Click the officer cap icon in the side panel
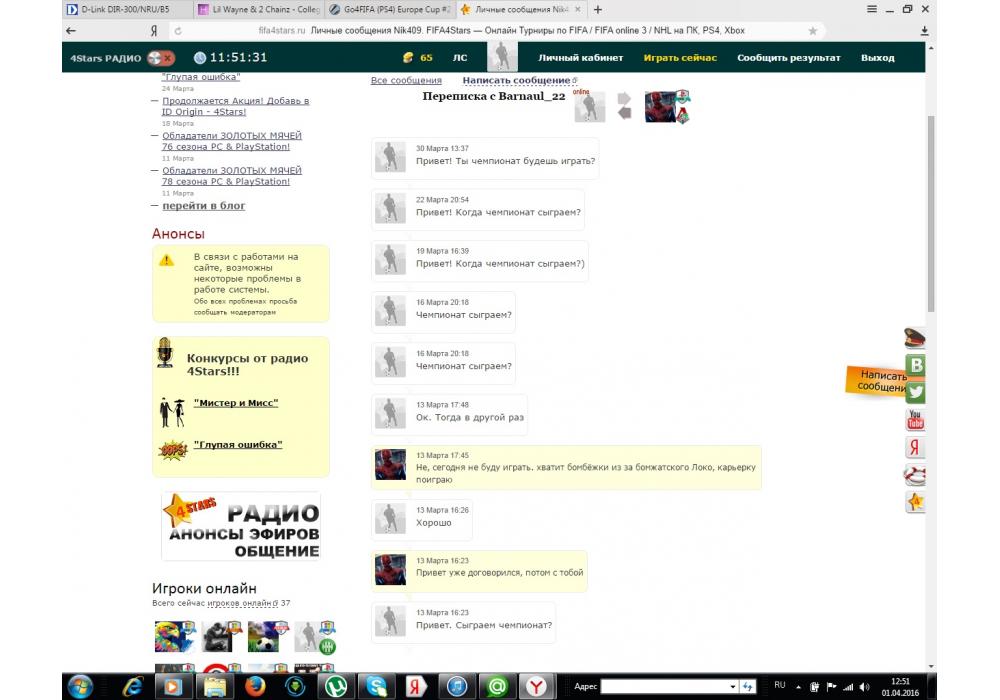The image size is (1000, 700). pos(915,338)
